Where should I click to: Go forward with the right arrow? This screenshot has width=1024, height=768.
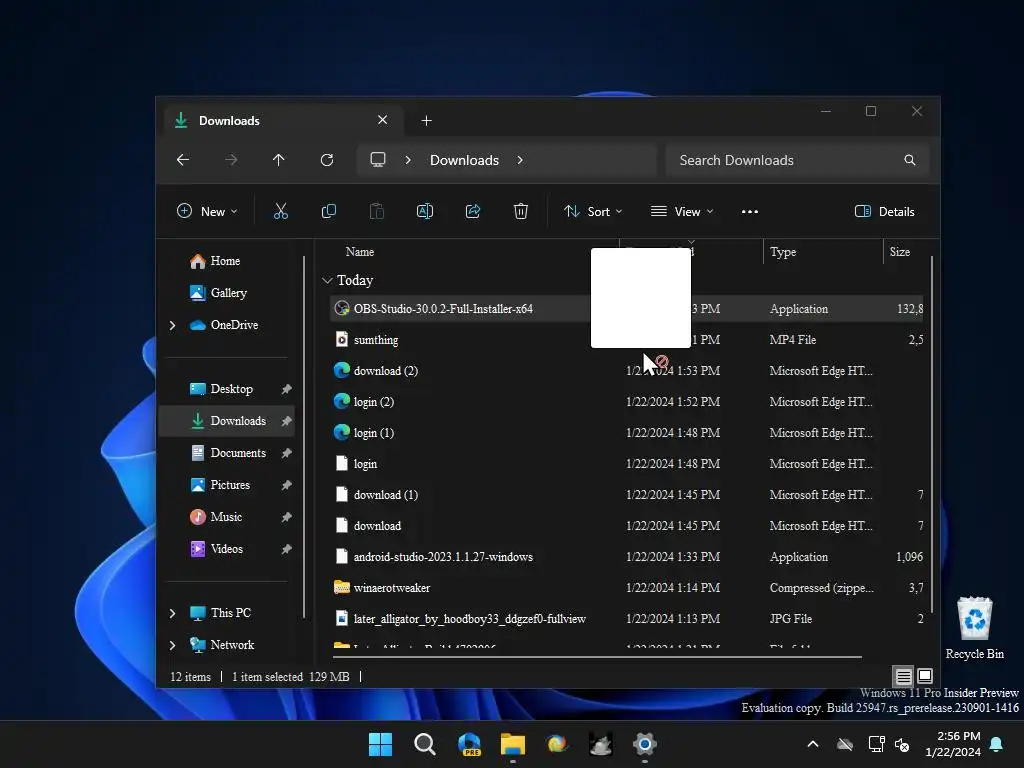pos(231,160)
